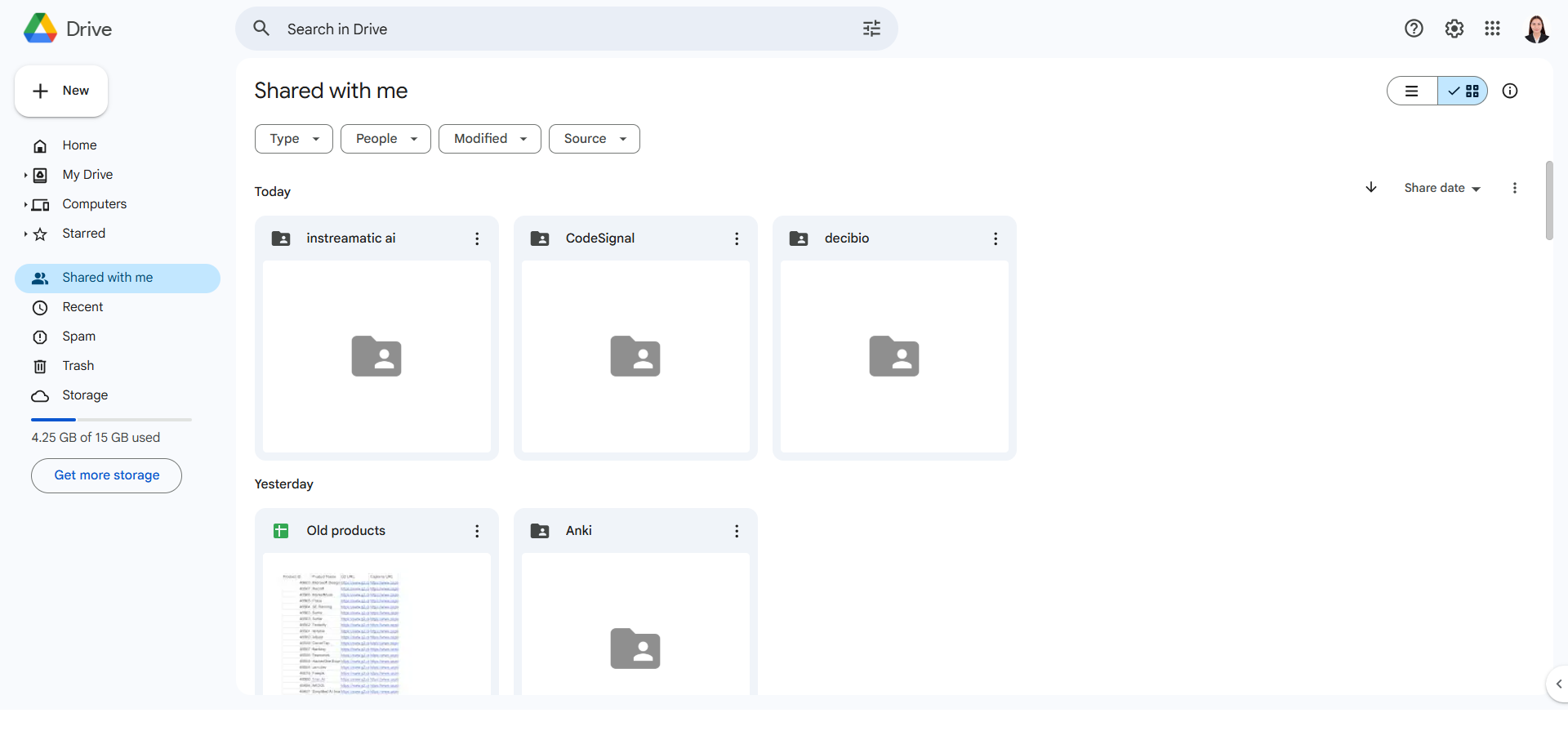Open advanced search filter options
The height and width of the screenshot is (731, 1568).
point(871,29)
